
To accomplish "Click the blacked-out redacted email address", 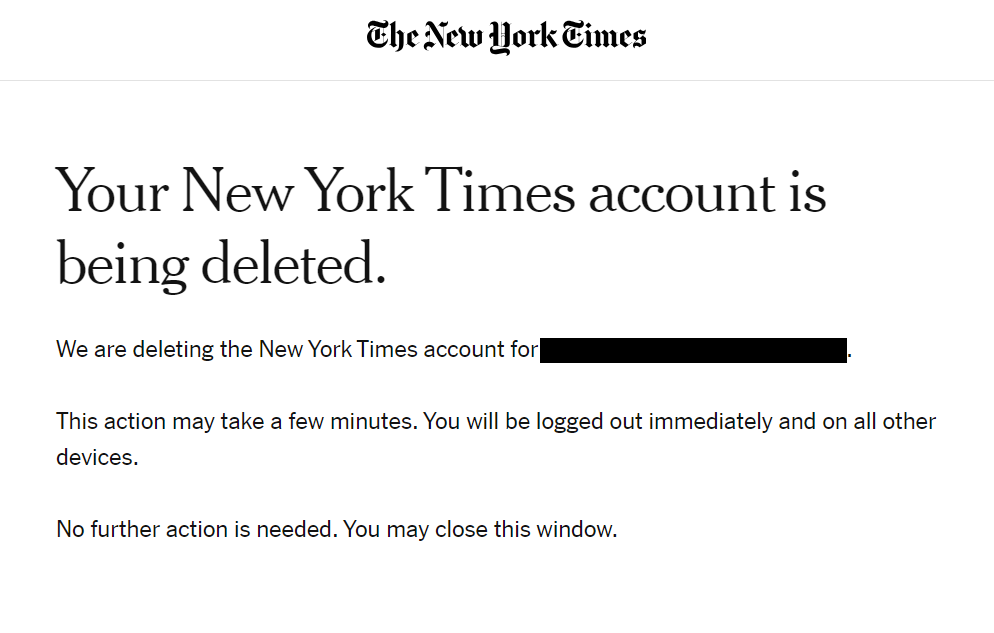I will 693,350.
